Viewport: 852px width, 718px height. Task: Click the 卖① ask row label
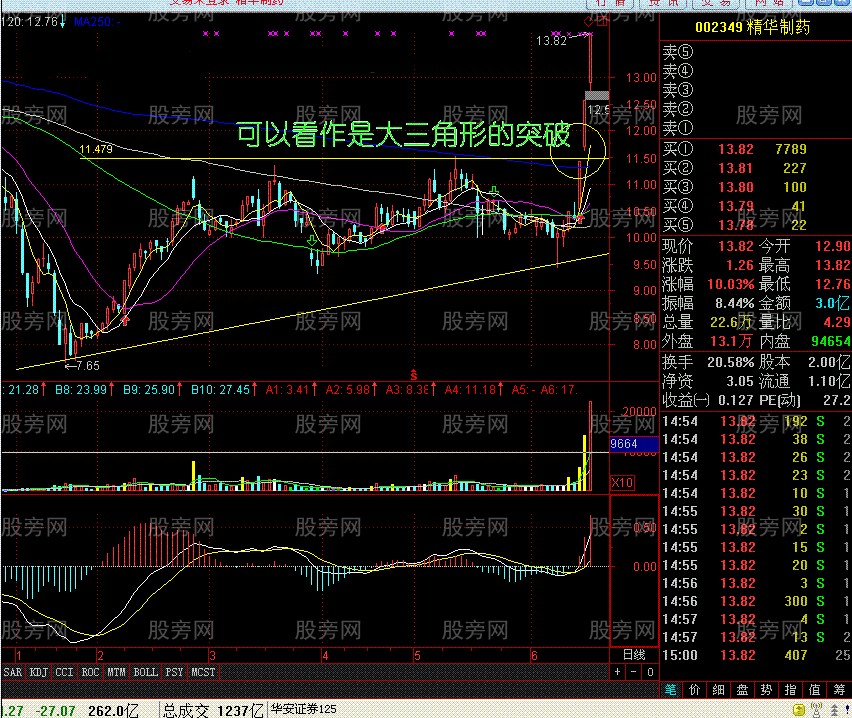point(678,128)
